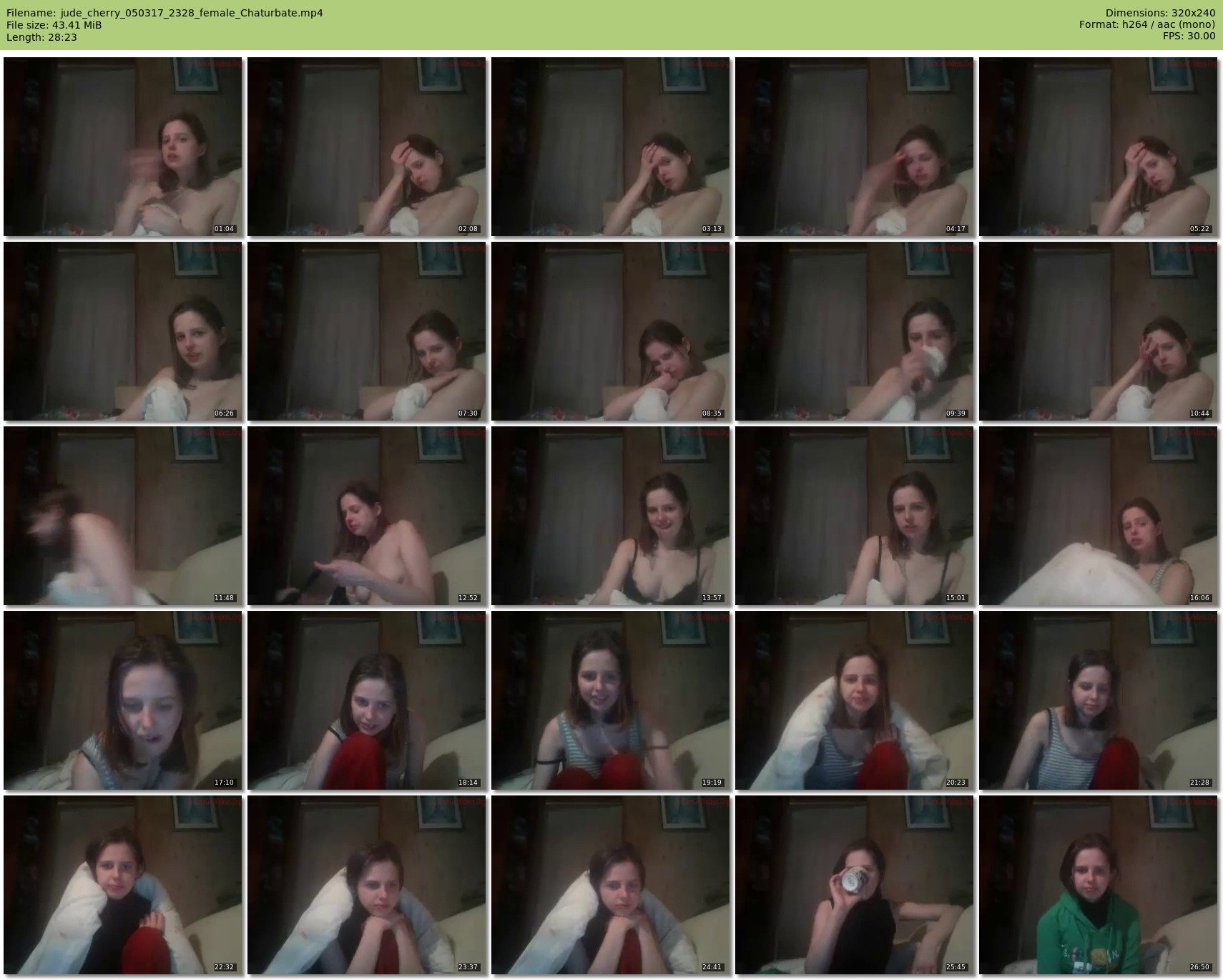This screenshot has width=1223, height=980.
Task: Click the frame labeled 19:19
Action: (x=610, y=700)
